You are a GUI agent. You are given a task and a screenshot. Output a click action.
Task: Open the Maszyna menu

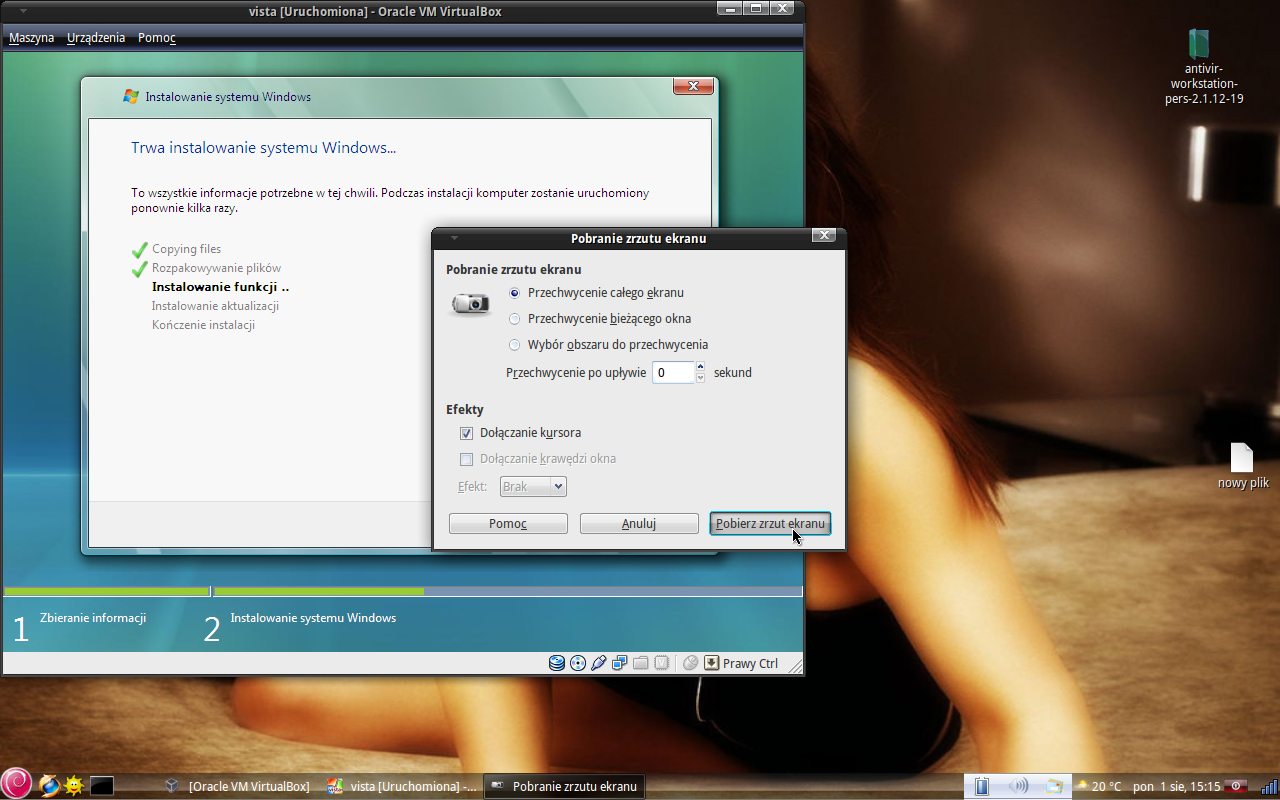[x=32, y=38]
